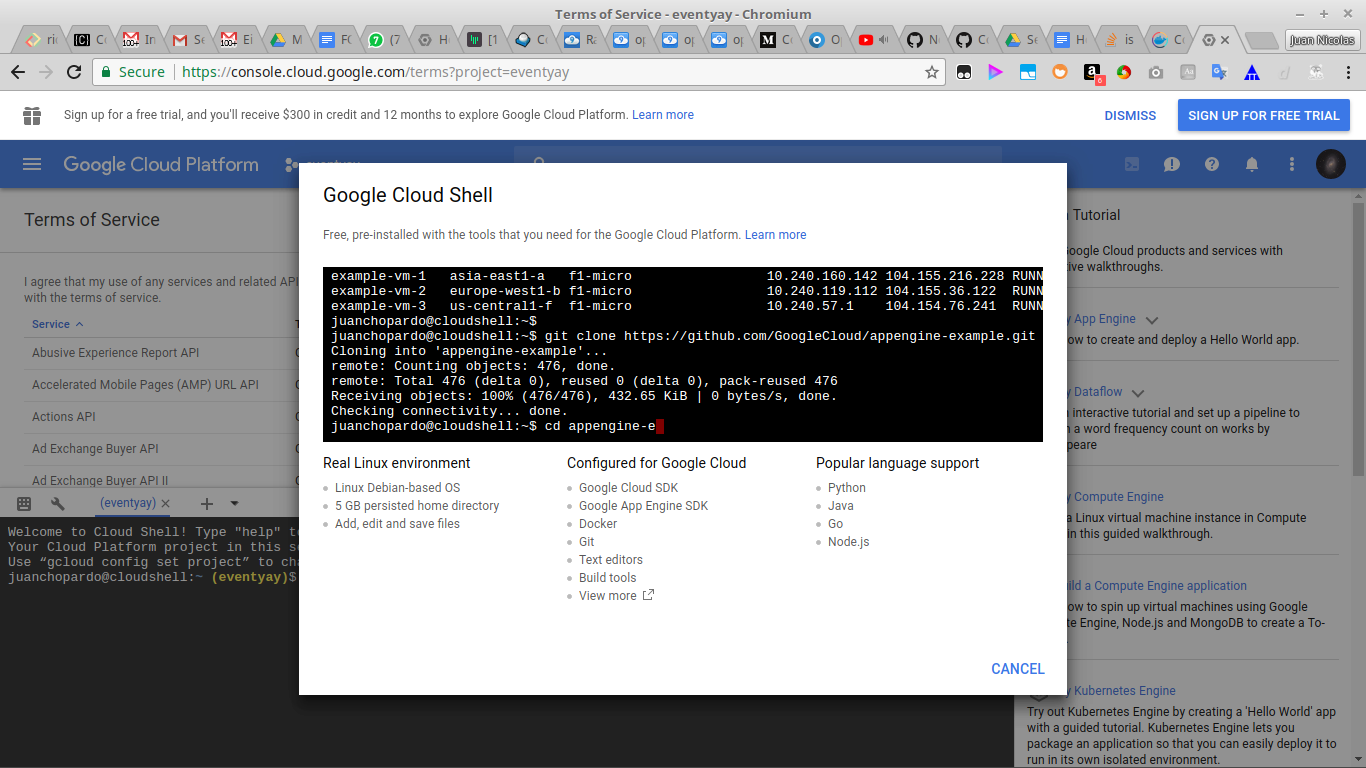Screen dimensions: 1366x768
Task: Click the Cloud Shell terminal prompt line
Action: coord(152,577)
